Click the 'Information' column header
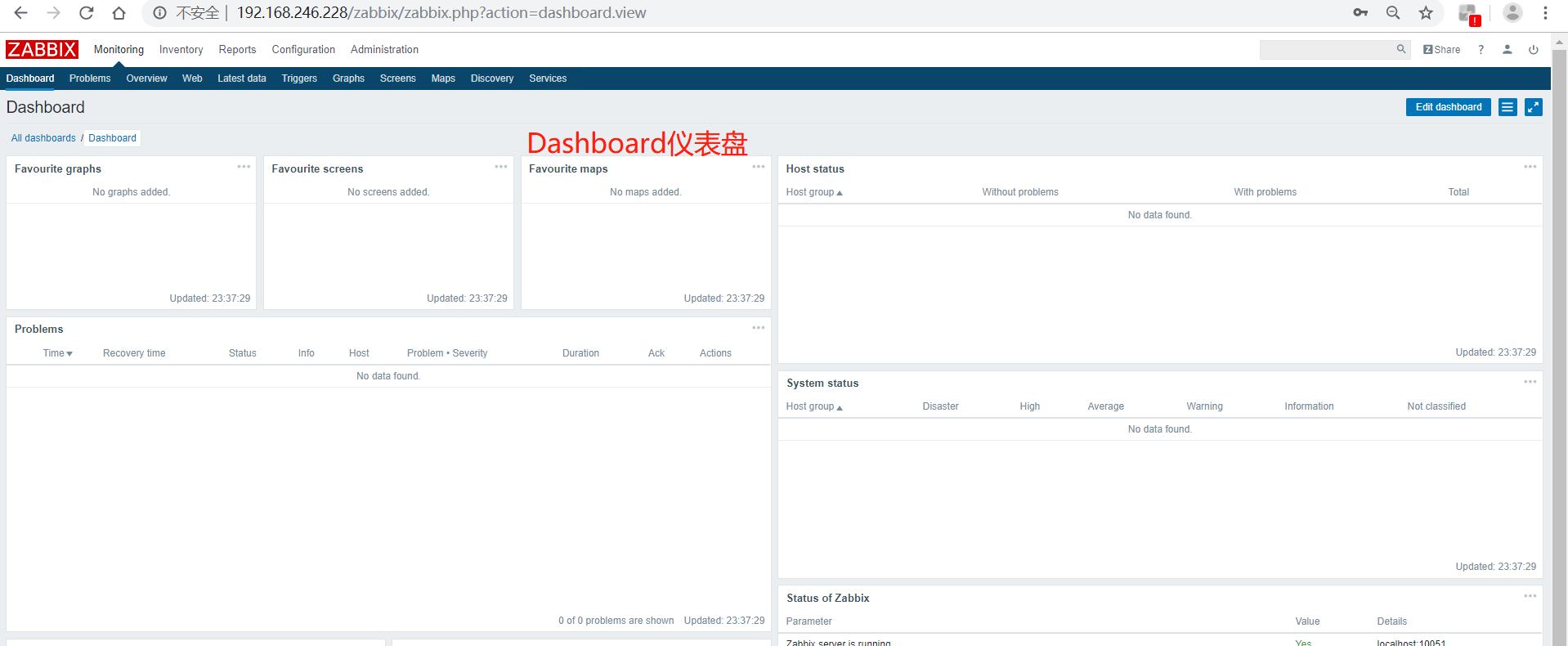The height and width of the screenshot is (646, 1568). click(x=1309, y=406)
